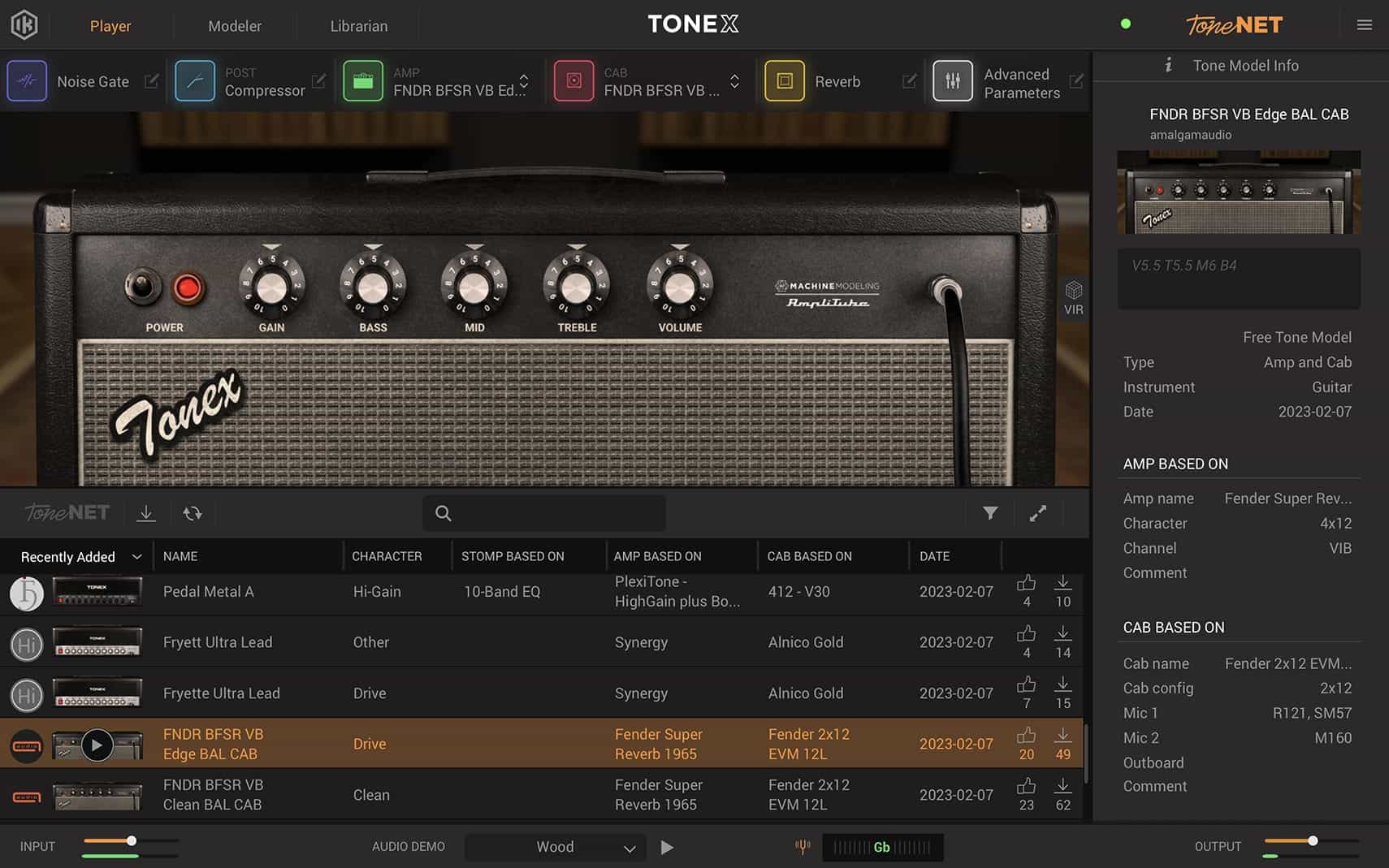Sort by DATE column header
Viewport: 1389px width, 868px height.
934,556
